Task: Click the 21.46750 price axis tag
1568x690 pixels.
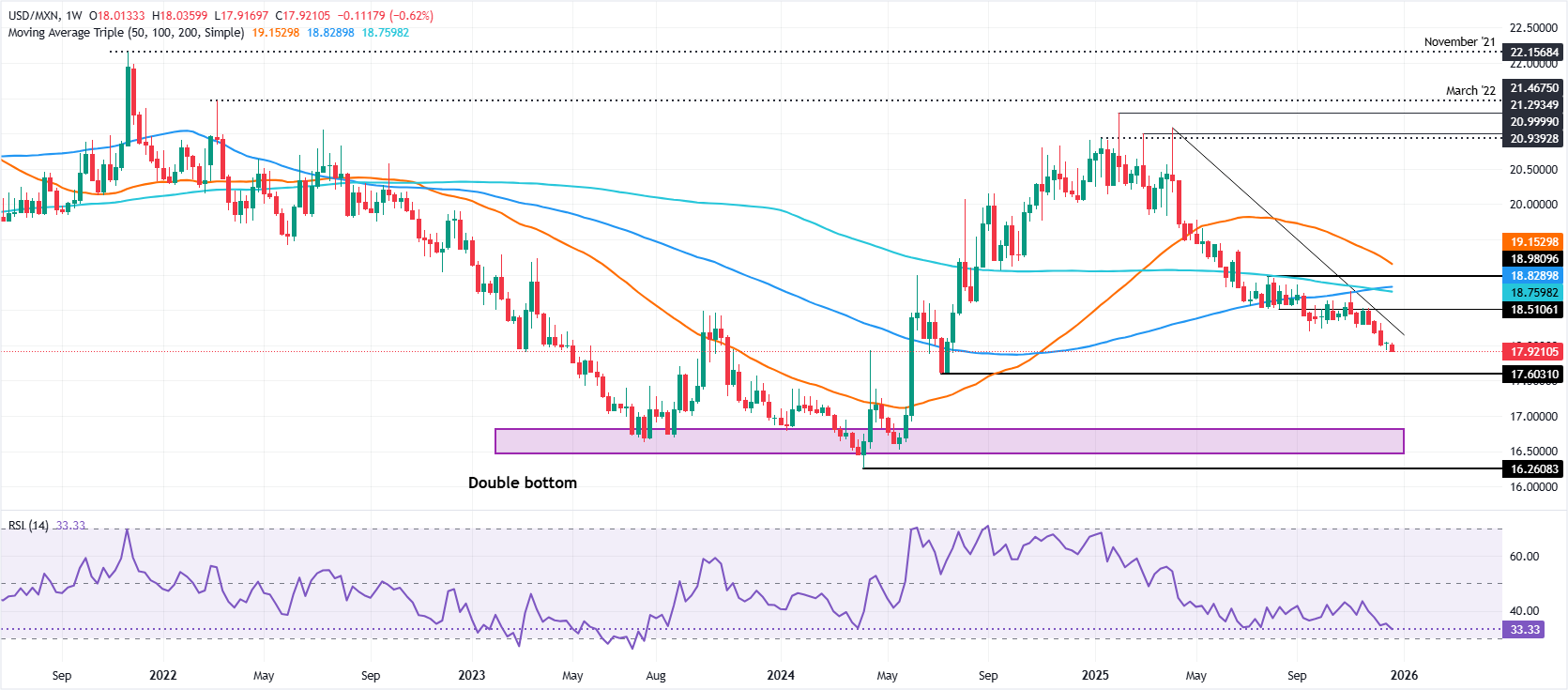Action: 1534,88
